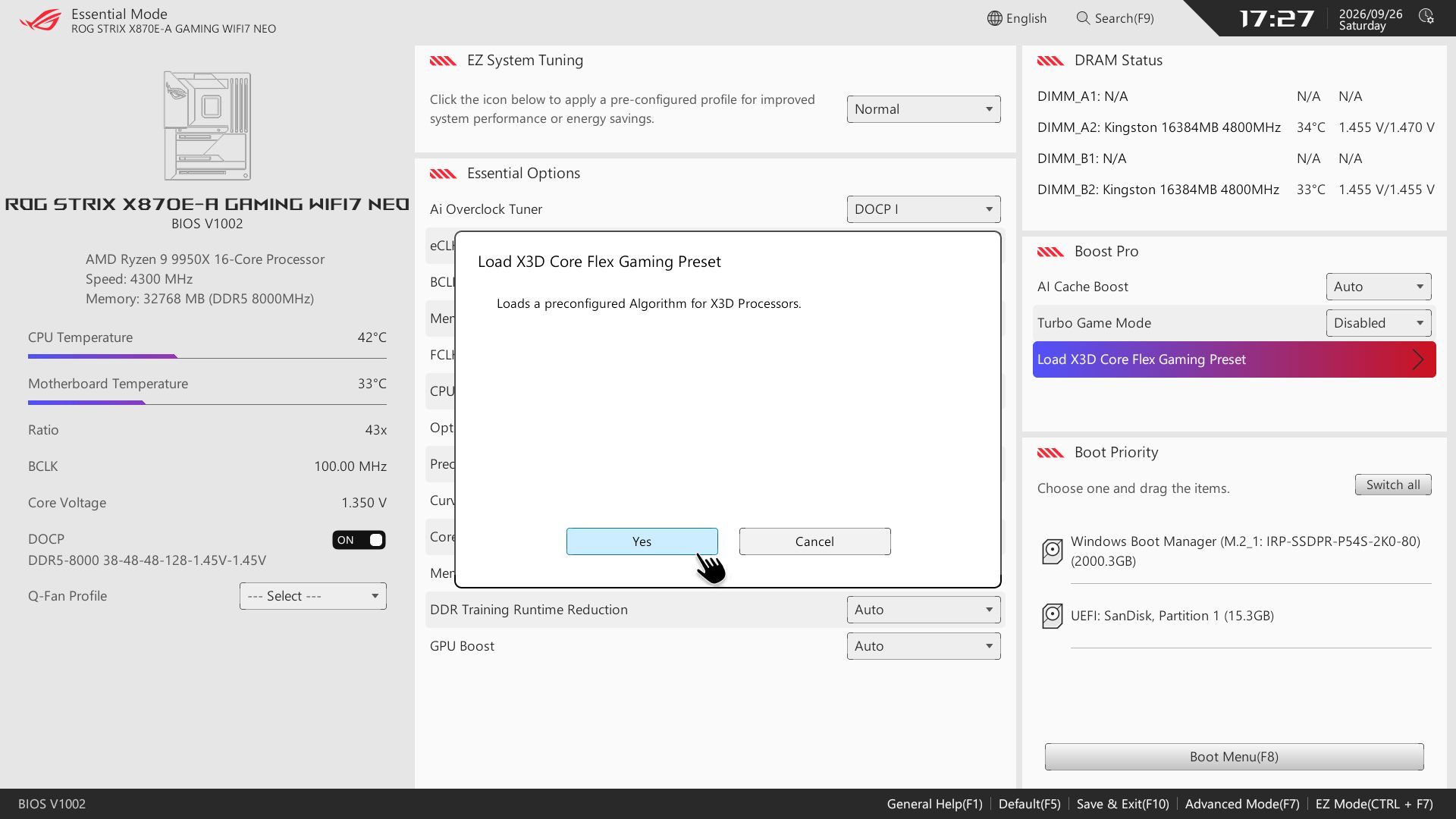Switch to EZ Mode(CTRL + F7)
Image resolution: width=1456 pixels, height=819 pixels.
1373,804
